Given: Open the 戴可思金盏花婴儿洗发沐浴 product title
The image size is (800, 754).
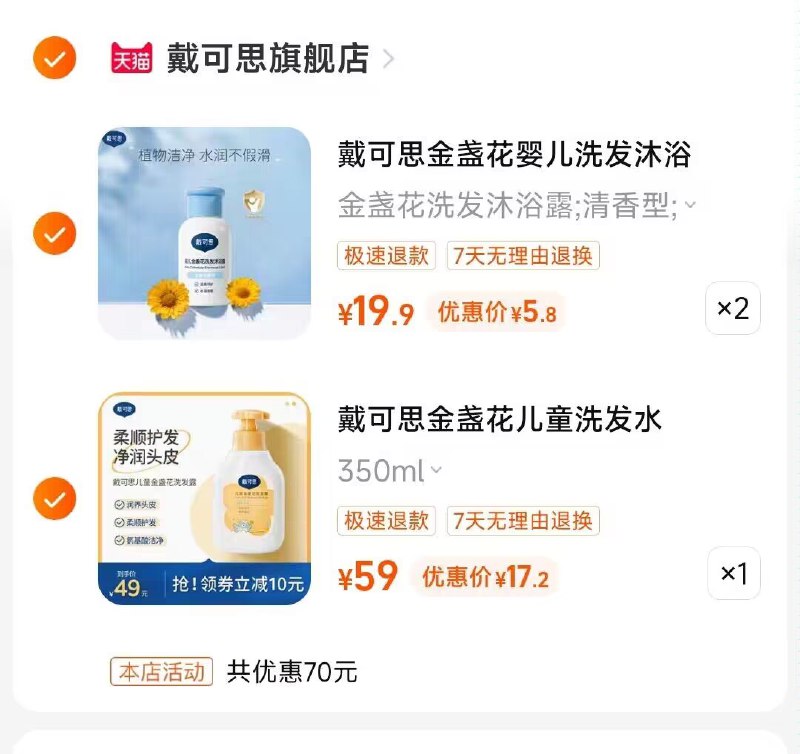Looking at the screenshot, I should coord(514,155).
